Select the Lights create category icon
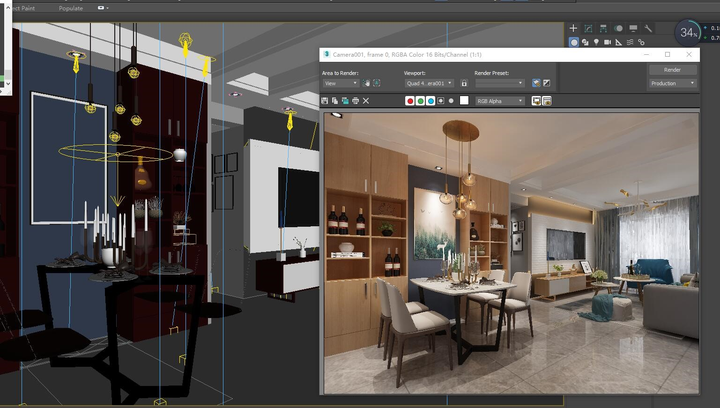Viewport: 720px width, 408px height. click(x=596, y=42)
